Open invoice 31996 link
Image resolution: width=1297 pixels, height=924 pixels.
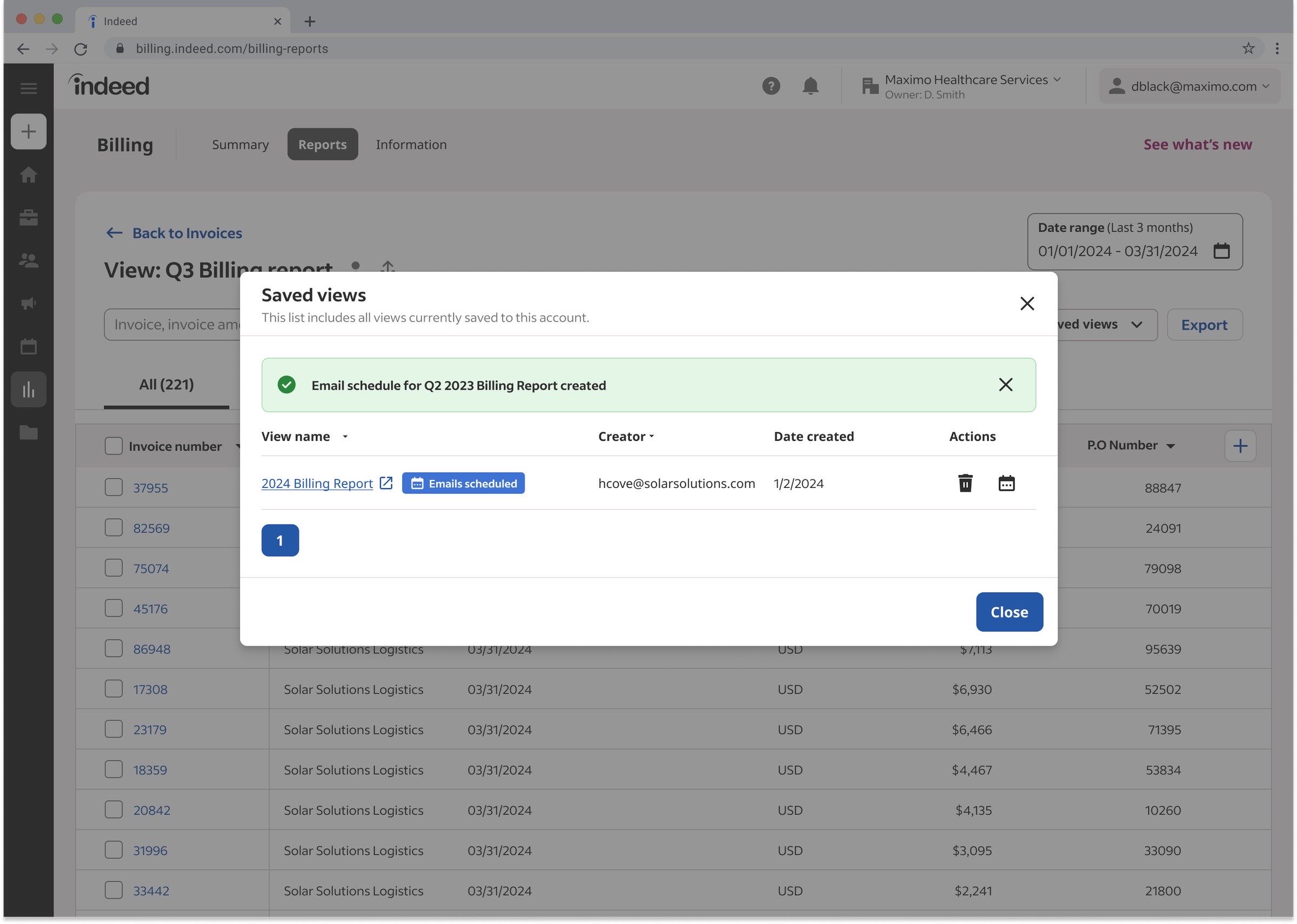(x=150, y=851)
